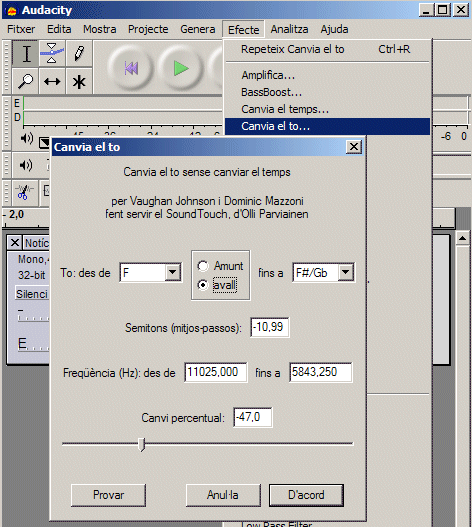Click the Freqüència 'des de' field 11025,000

click(x=216, y=372)
